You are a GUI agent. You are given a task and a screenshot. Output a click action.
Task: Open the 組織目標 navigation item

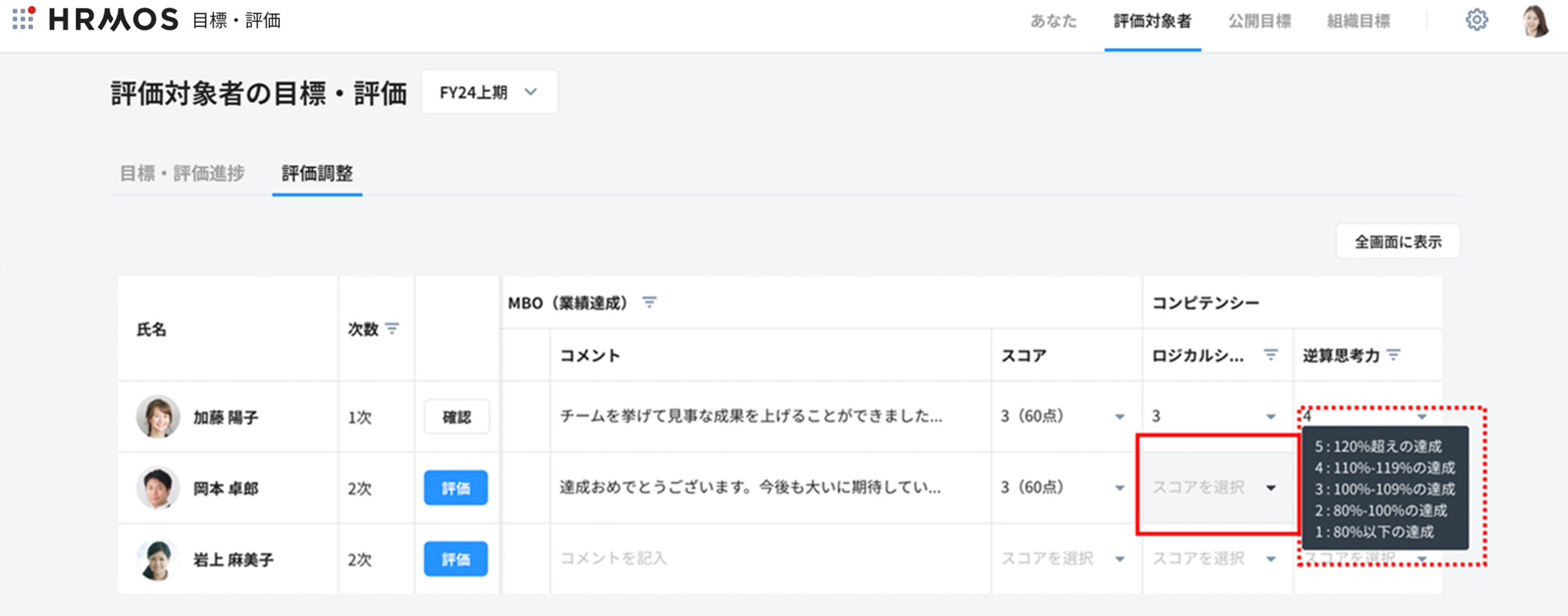click(1358, 21)
